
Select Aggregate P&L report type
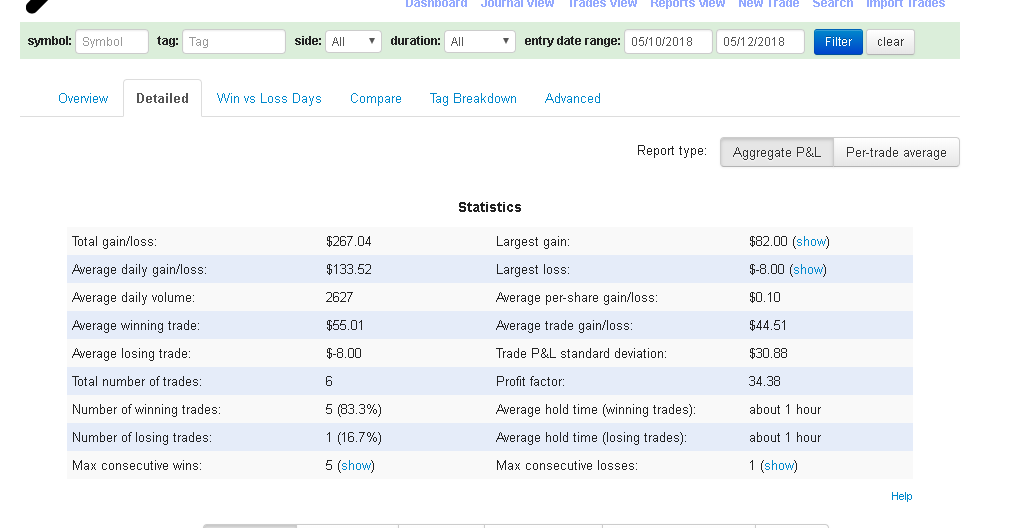click(x=776, y=152)
